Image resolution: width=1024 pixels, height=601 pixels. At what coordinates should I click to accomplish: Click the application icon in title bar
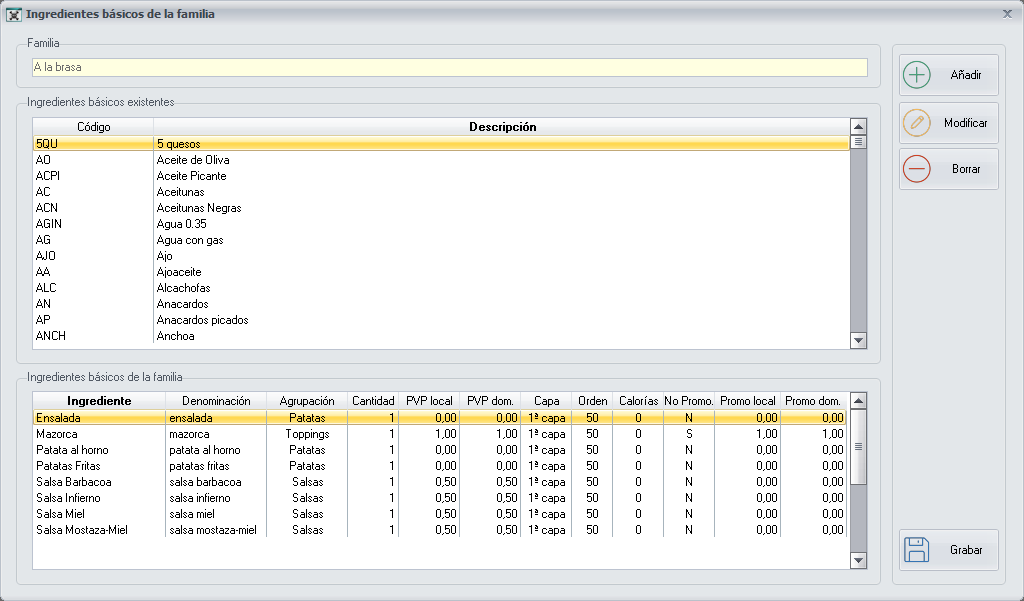point(14,14)
